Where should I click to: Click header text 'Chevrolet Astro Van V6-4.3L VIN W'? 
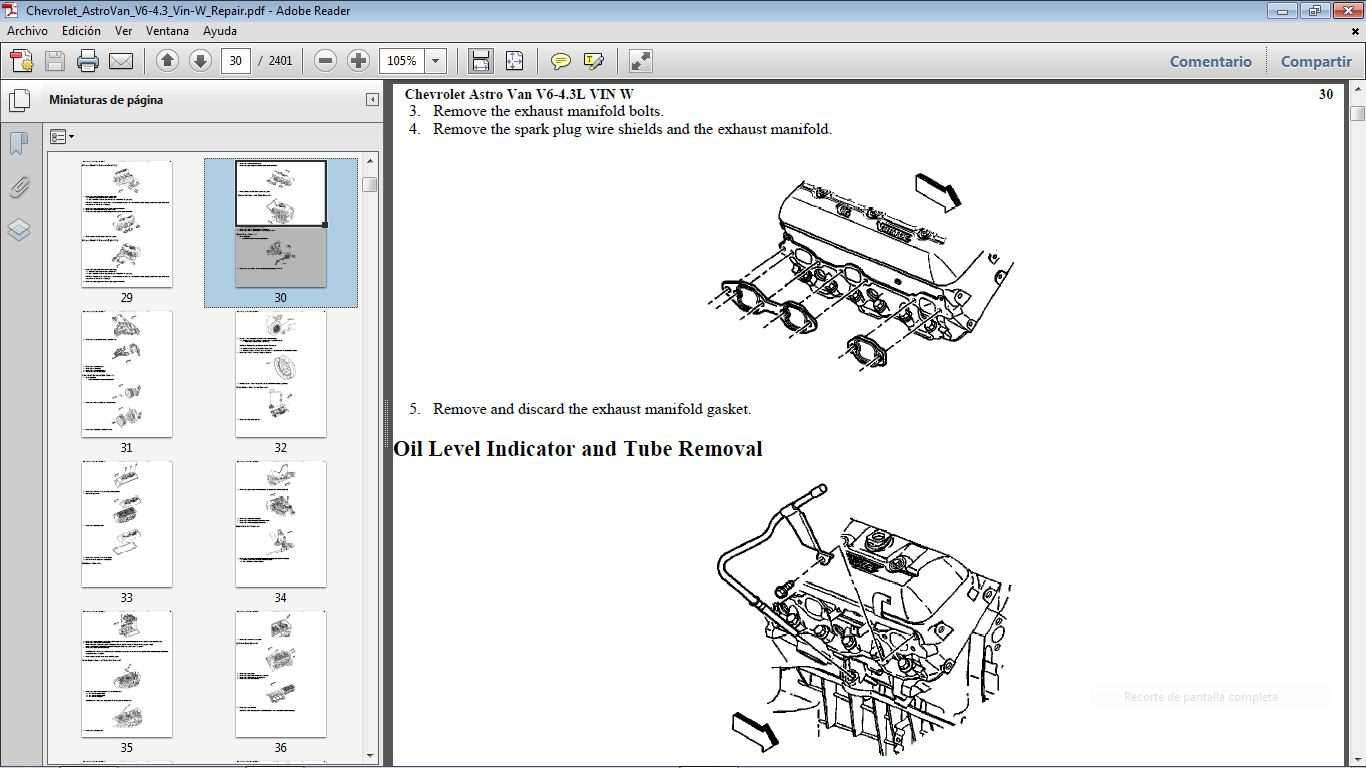click(519, 94)
